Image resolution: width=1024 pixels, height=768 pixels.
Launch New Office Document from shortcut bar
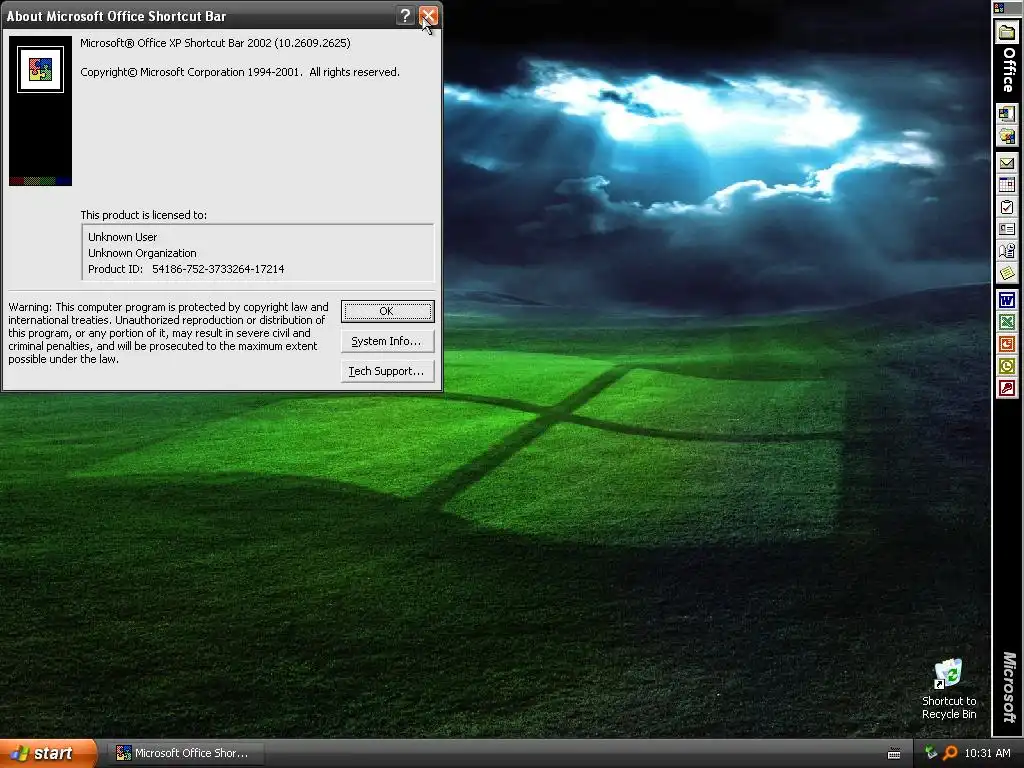click(1006, 114)
